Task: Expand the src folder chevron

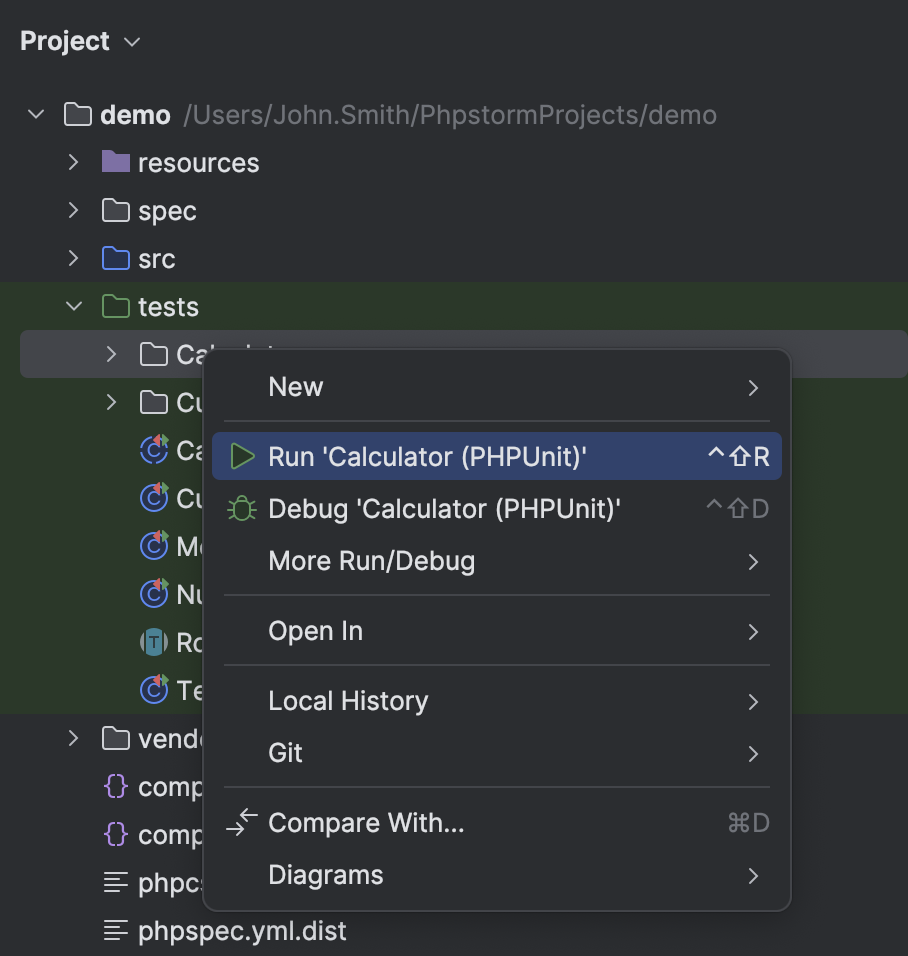Action: click(x=73, y=259)
